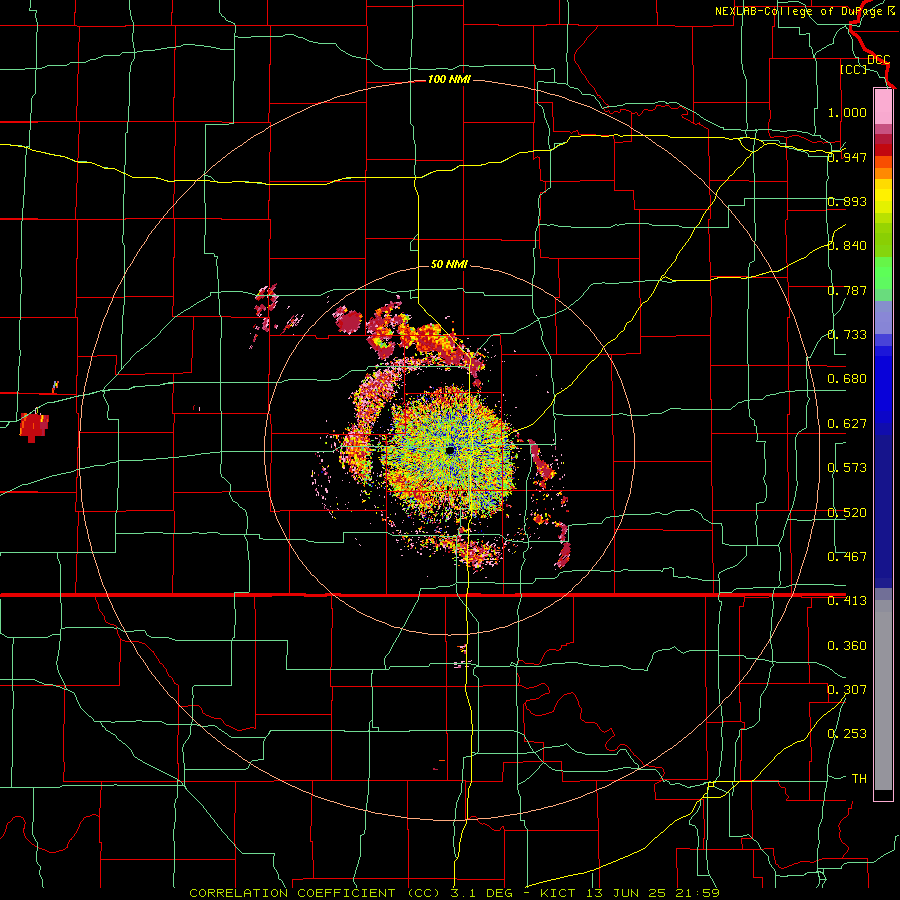Screen dimensions: 900x900
Task: Click the 0.467 legend value
Action: pyautogui.click(x=847, y=557)
